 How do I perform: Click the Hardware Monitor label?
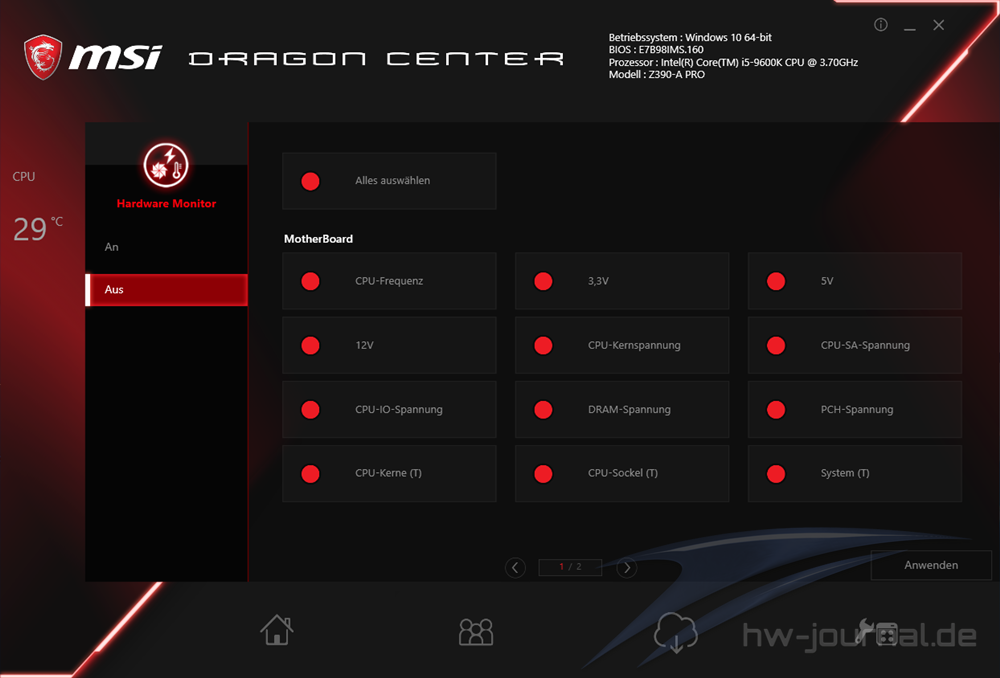pos(166,203)
